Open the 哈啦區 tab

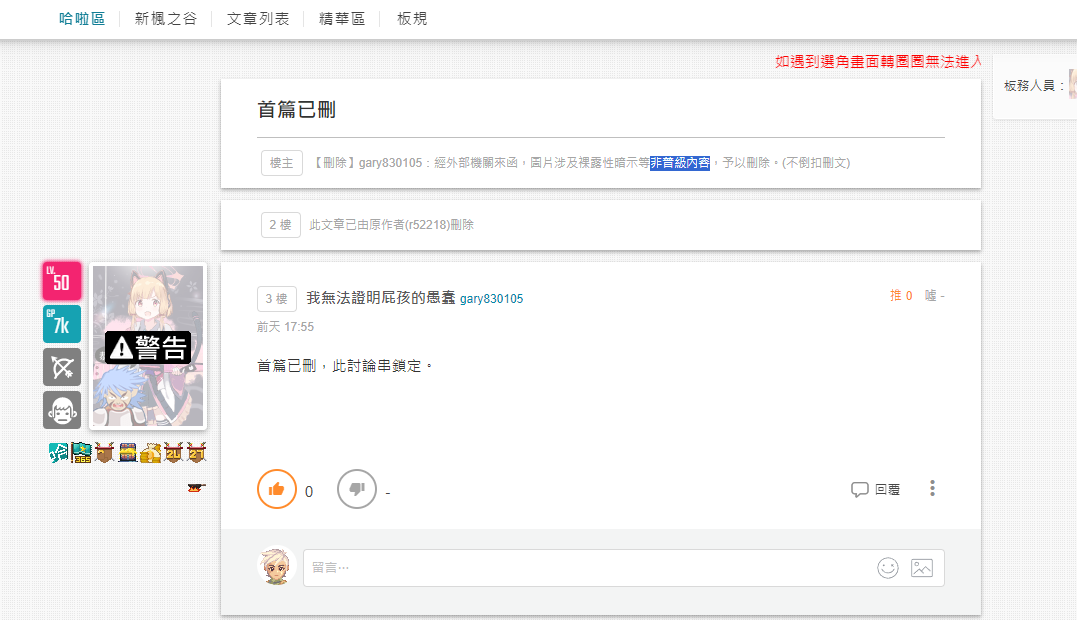point(82,19)
